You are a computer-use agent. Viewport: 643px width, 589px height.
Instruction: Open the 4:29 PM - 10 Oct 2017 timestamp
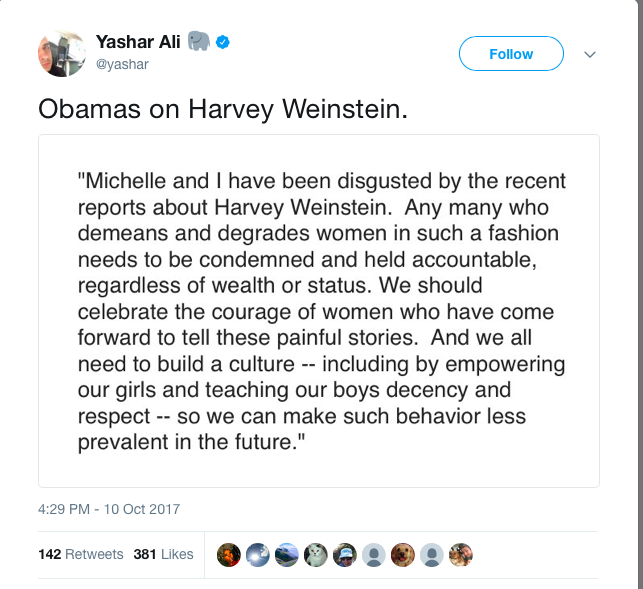coord(109,509)
